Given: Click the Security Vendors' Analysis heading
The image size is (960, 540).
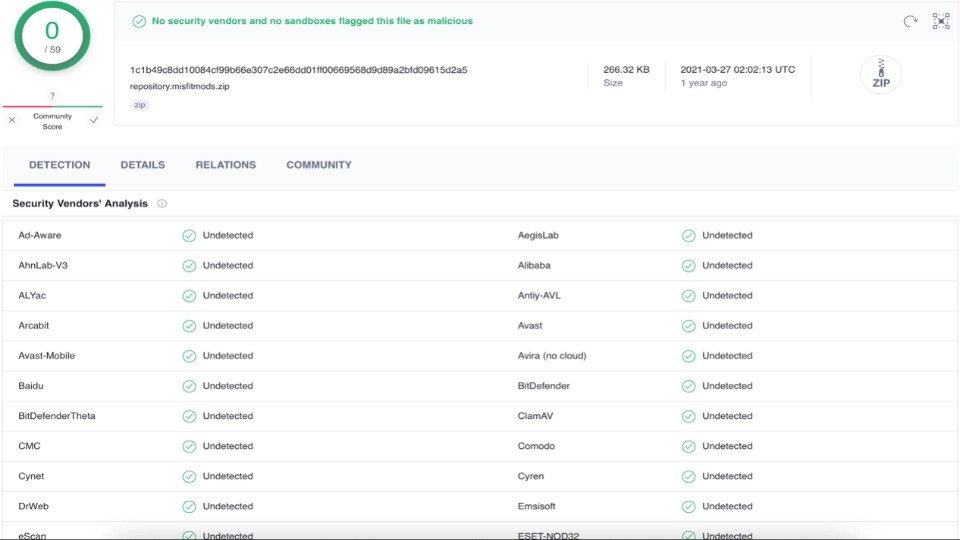Looking at the screenshot, I should [x=80, y=203].
